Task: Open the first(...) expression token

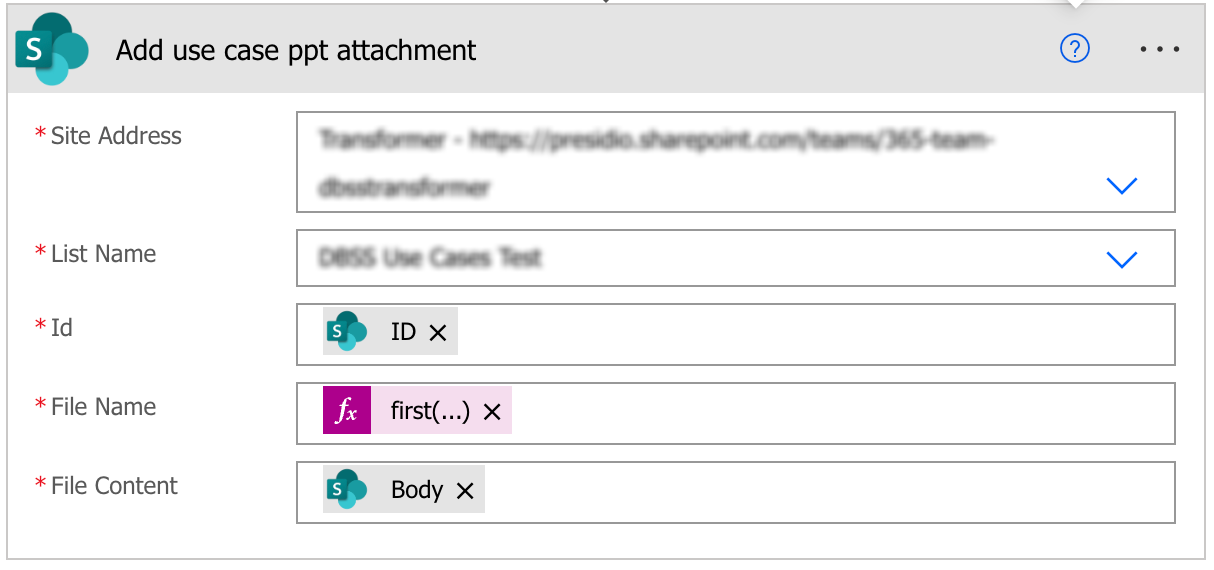Action: click(430, 411)
